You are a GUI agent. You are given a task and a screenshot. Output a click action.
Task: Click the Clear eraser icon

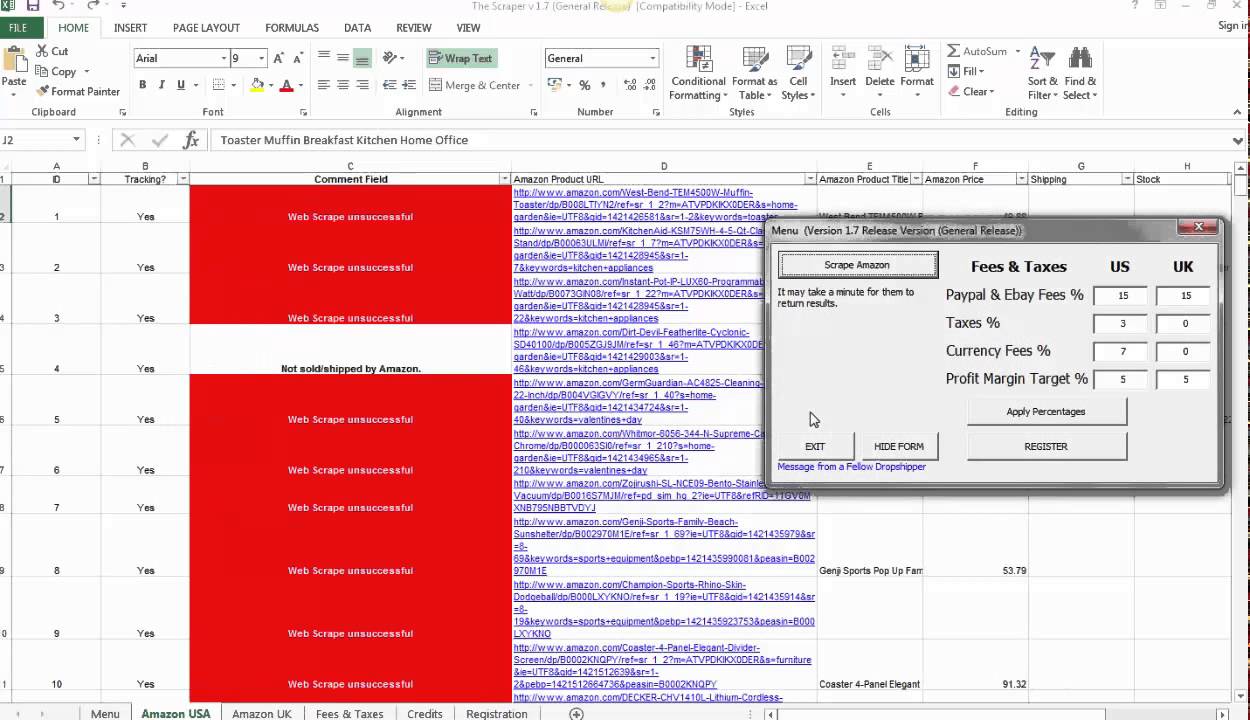click(954, 91)
